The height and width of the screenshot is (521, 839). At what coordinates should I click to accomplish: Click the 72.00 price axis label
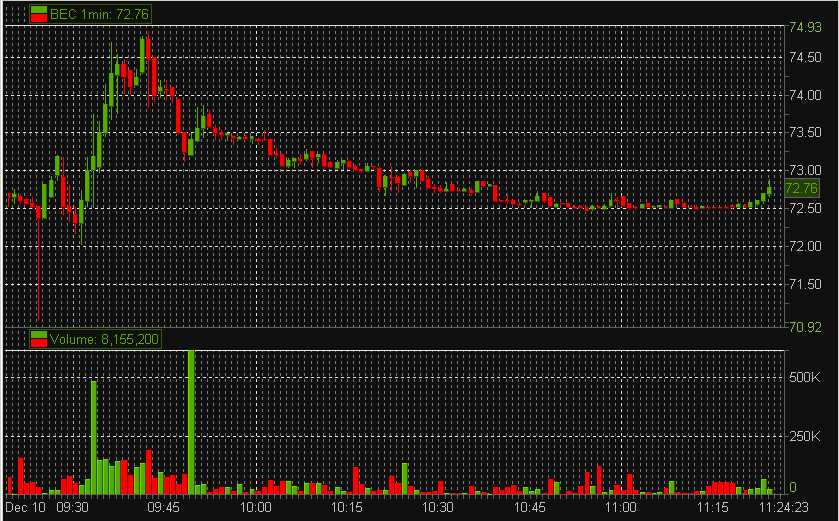point(805,246)
